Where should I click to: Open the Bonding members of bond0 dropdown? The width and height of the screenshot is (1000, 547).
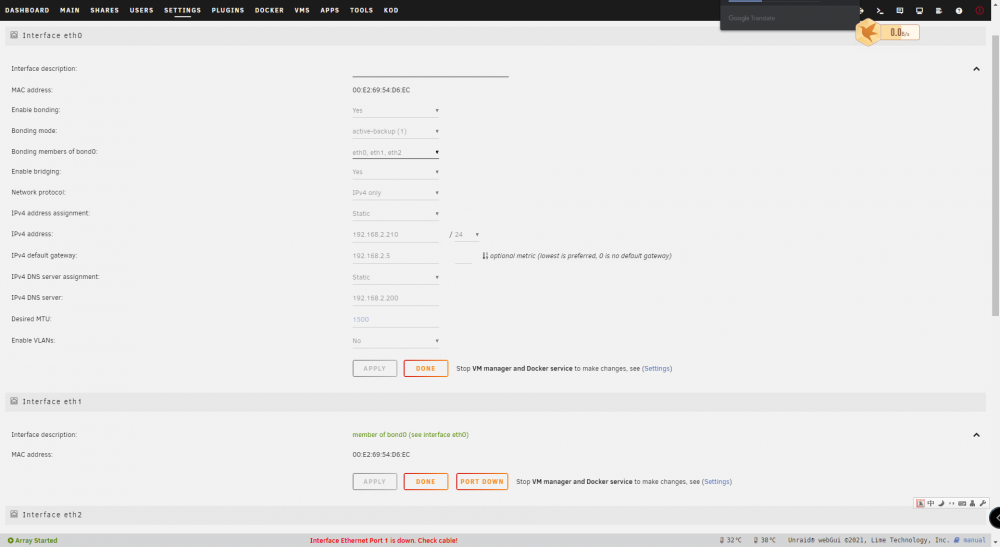395,152
